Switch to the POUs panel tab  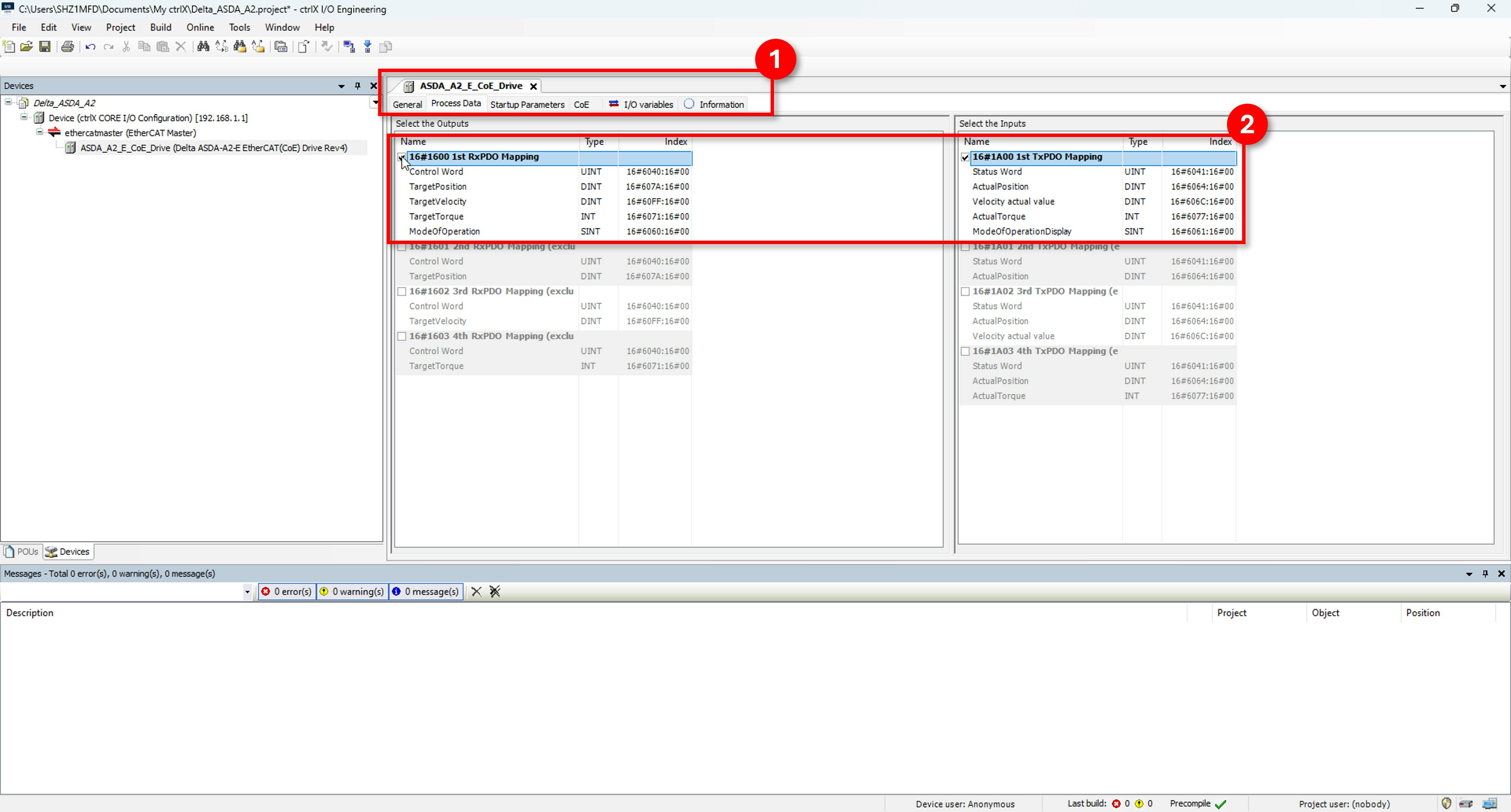[21, 552]
